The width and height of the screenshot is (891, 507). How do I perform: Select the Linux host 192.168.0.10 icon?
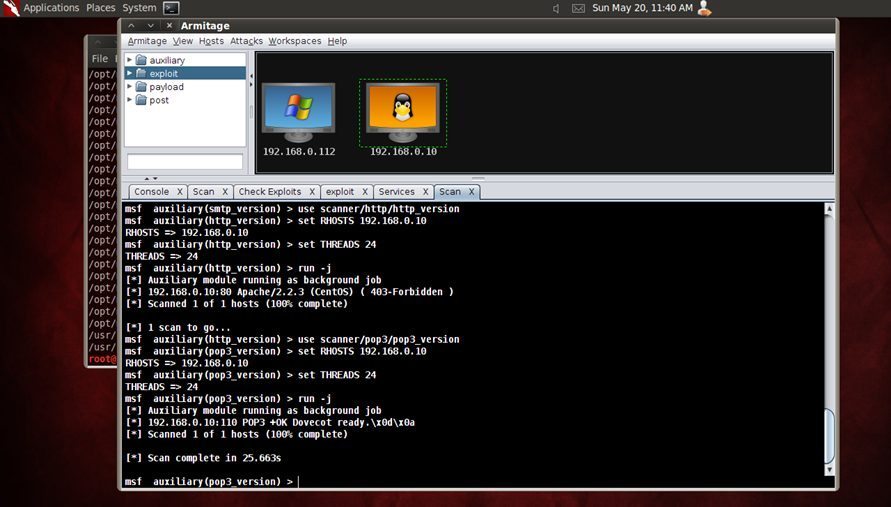[x=402, y=113]
